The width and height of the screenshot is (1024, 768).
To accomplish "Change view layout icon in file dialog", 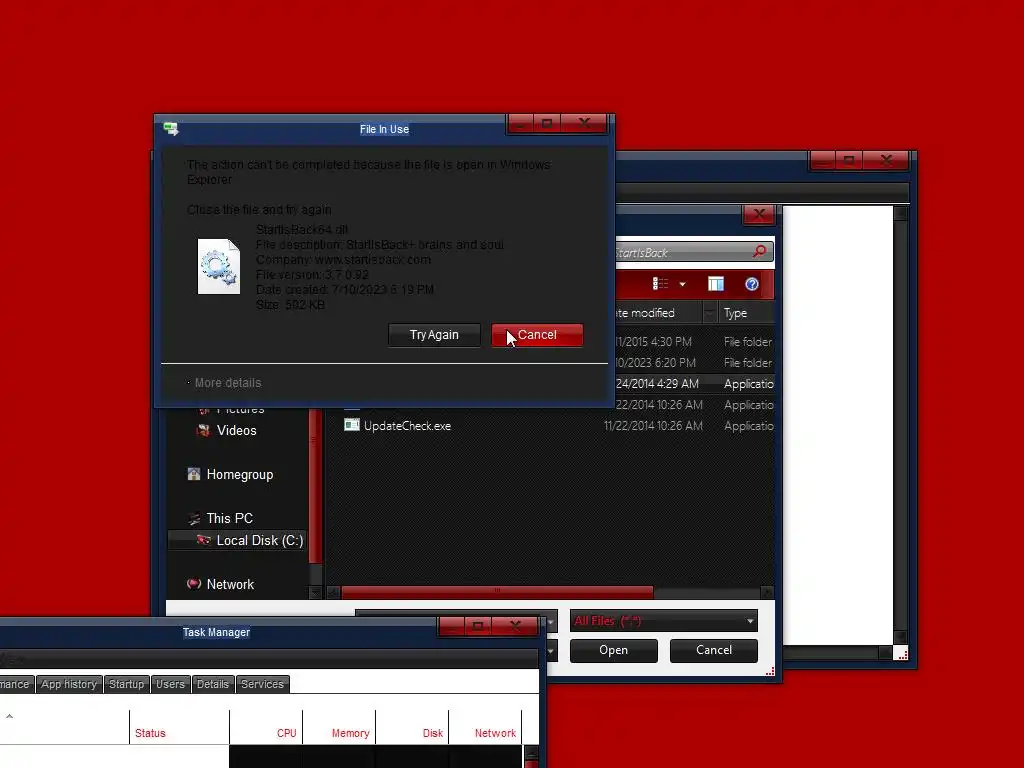I will (660, 283).
